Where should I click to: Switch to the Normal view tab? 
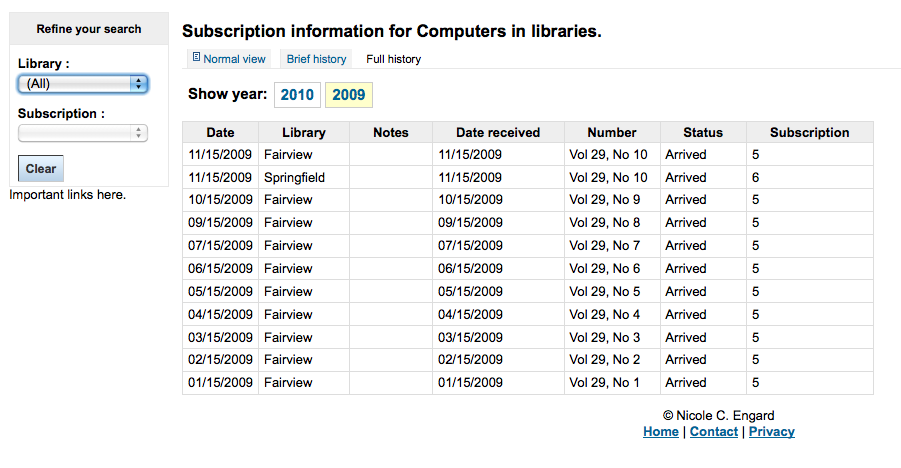pyautogui.click(x=234, y=59)
